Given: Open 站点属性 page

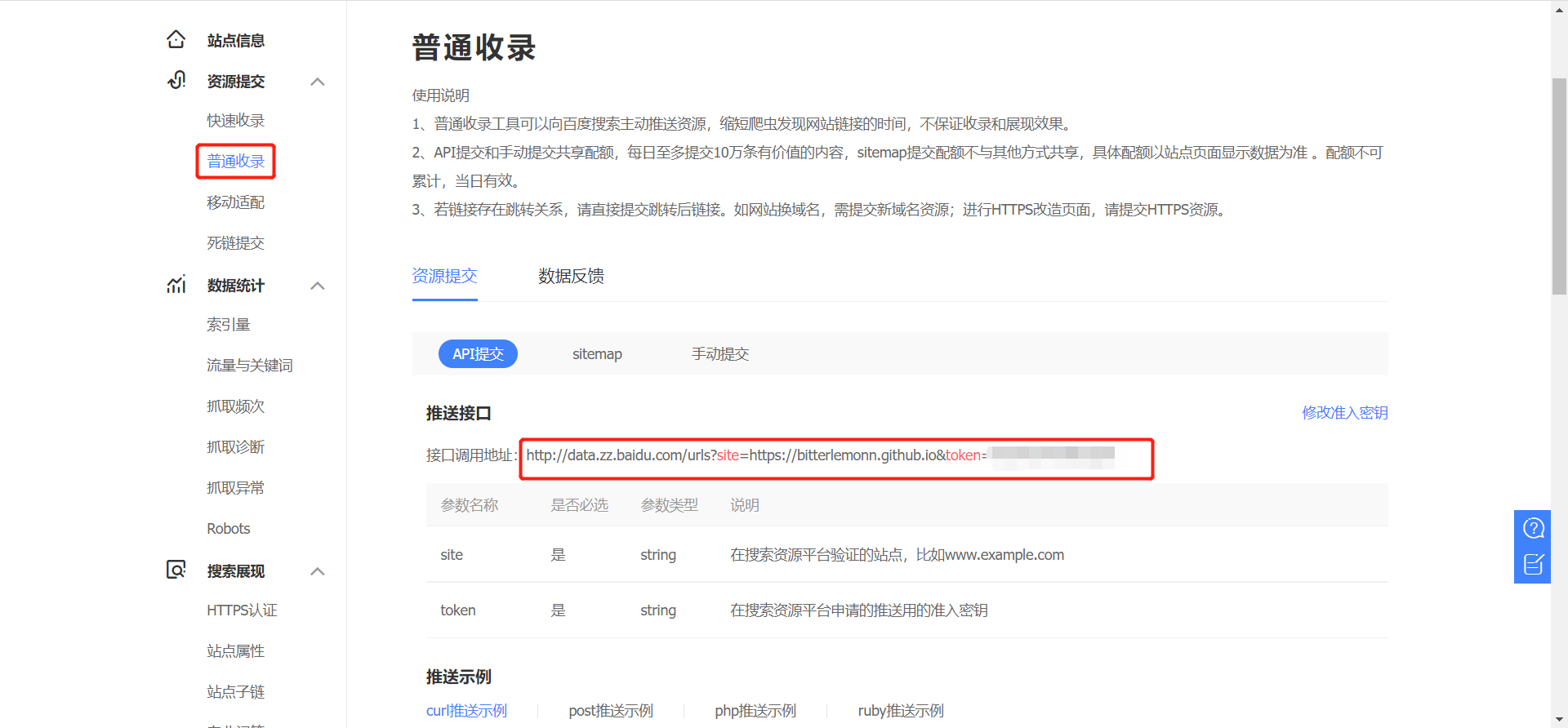Looking at the screenshot, I should tap(235, 651).
